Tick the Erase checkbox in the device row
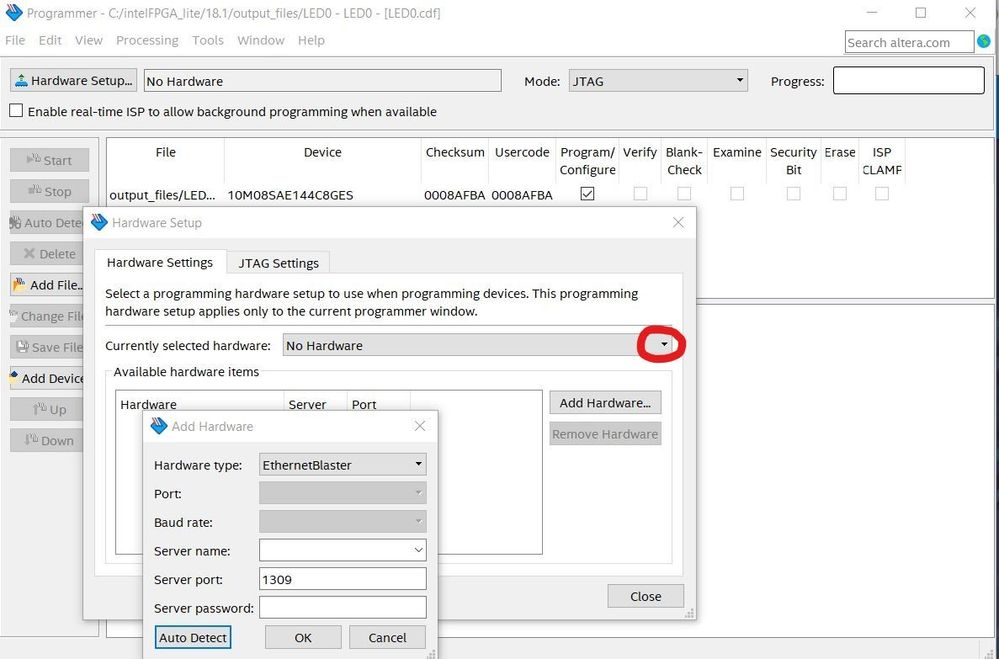 (840, 193)
